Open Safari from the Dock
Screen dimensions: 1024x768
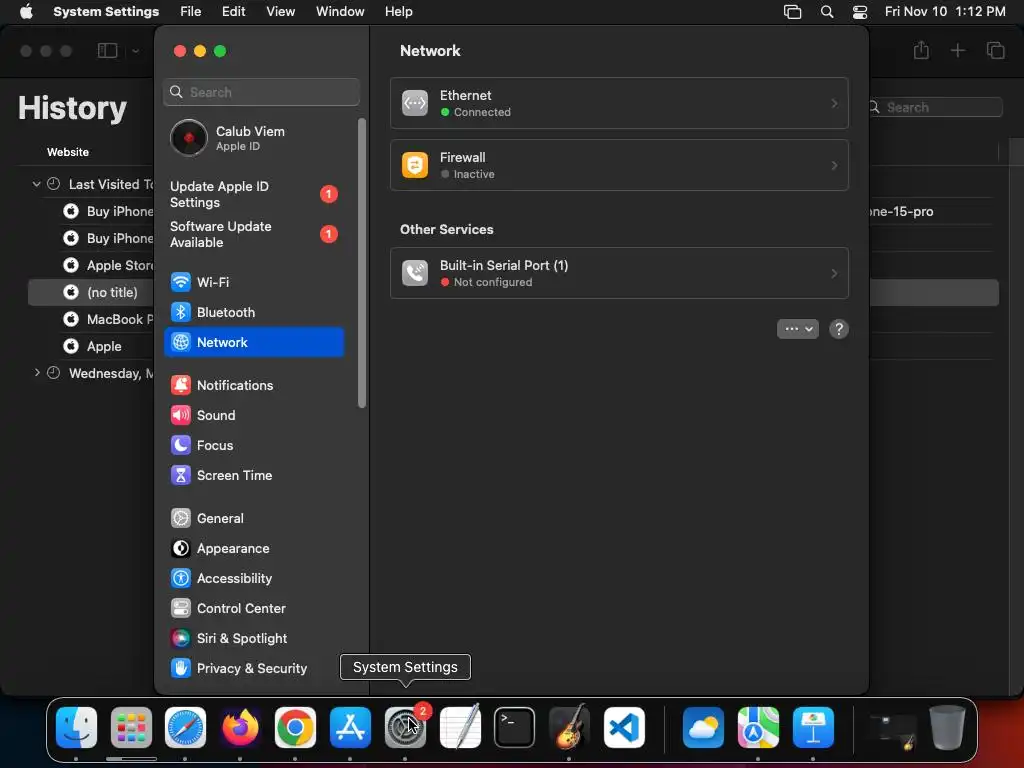pos(185,728)
